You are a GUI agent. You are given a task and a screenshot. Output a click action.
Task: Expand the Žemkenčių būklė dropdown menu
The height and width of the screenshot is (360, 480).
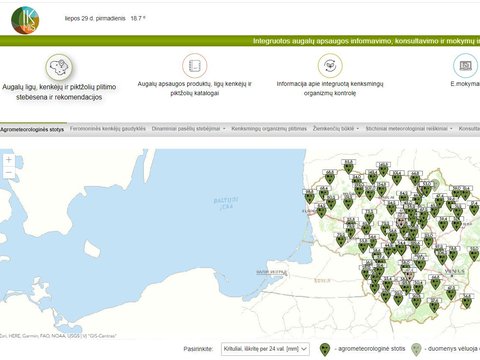tap(336, 129)
